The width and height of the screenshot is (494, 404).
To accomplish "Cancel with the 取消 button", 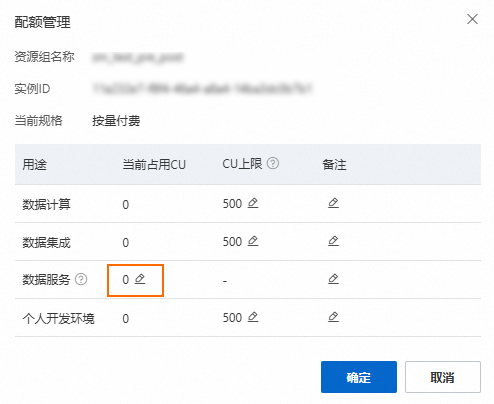I will pyautogui.click(x=443, y=377).
